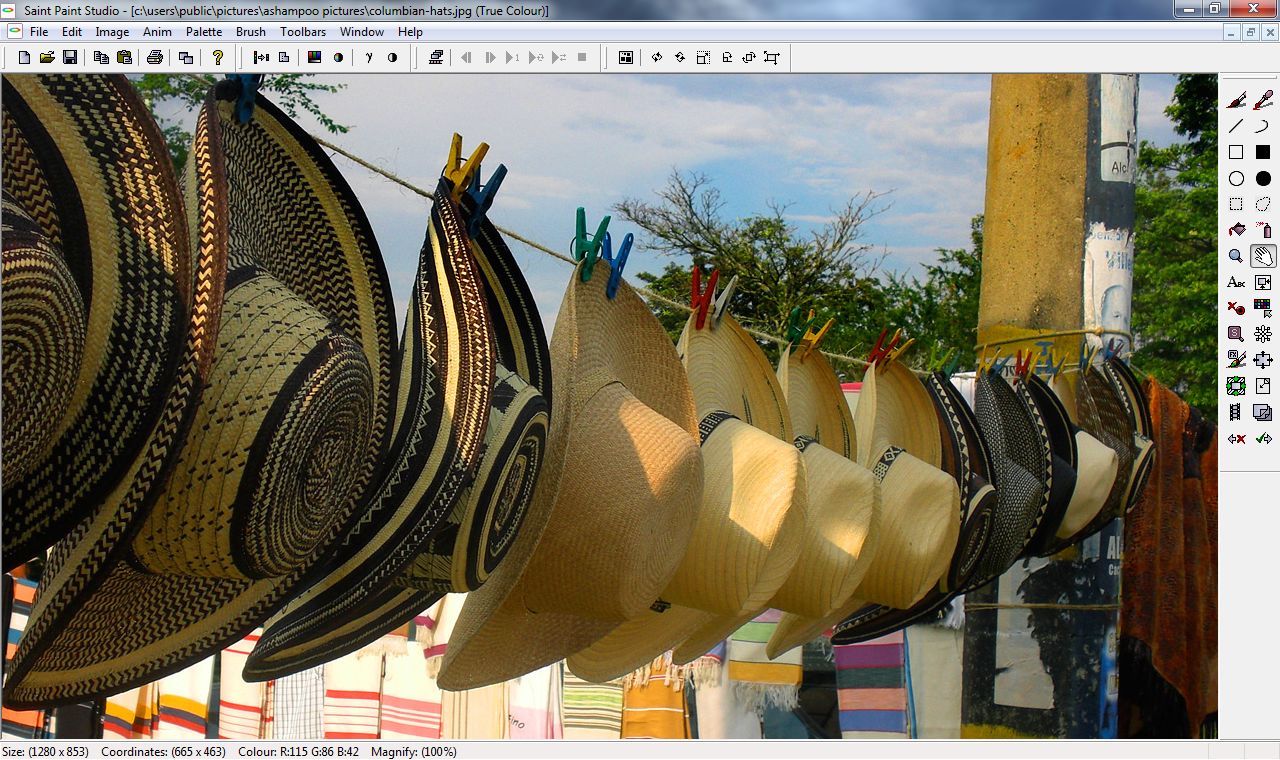The image size is (1280, 760).
Task: Undo with the red X arrow icon
Action: click(1236, 437)
